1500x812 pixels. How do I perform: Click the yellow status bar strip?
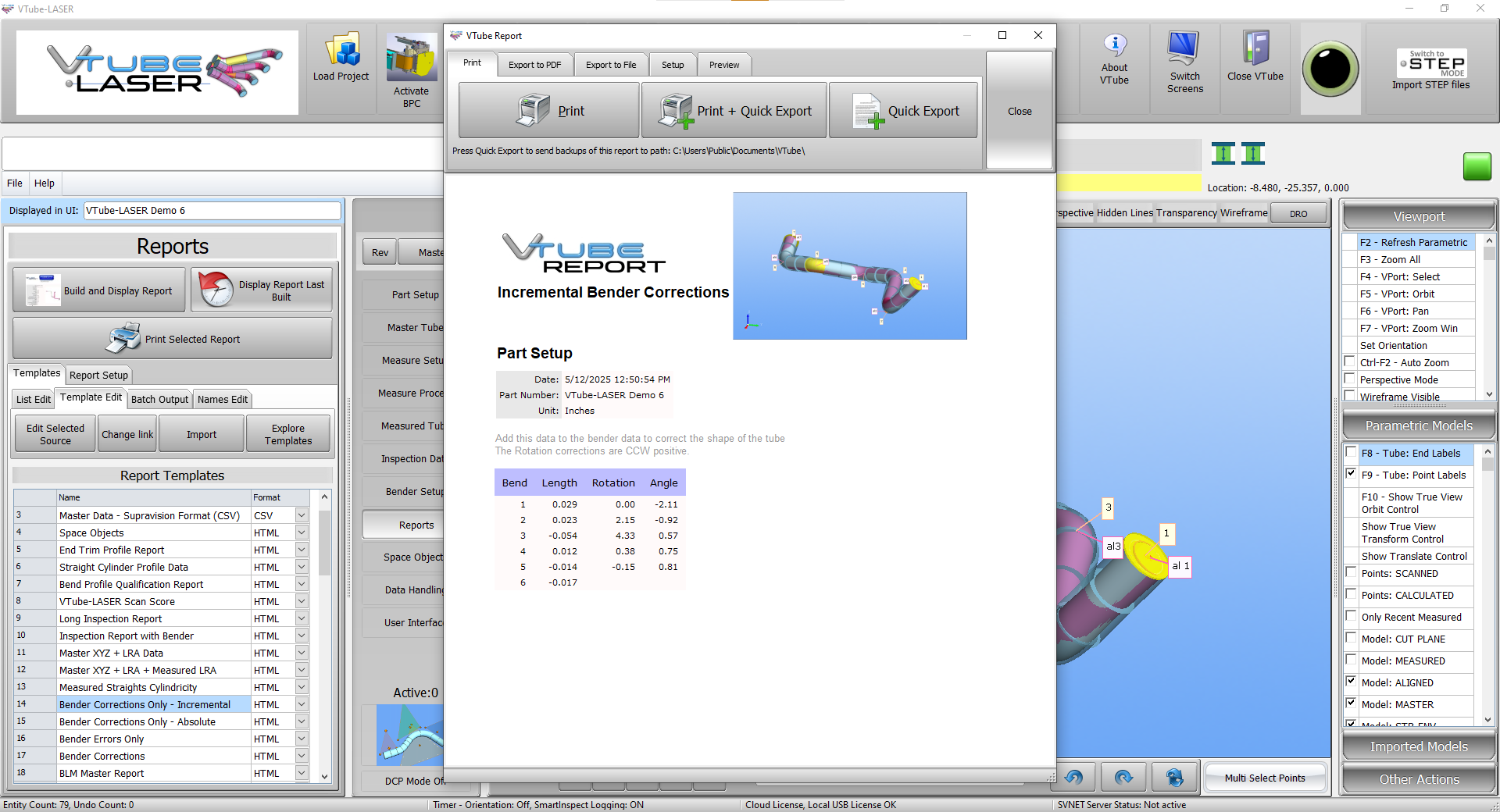click(x=1128, y=183)
